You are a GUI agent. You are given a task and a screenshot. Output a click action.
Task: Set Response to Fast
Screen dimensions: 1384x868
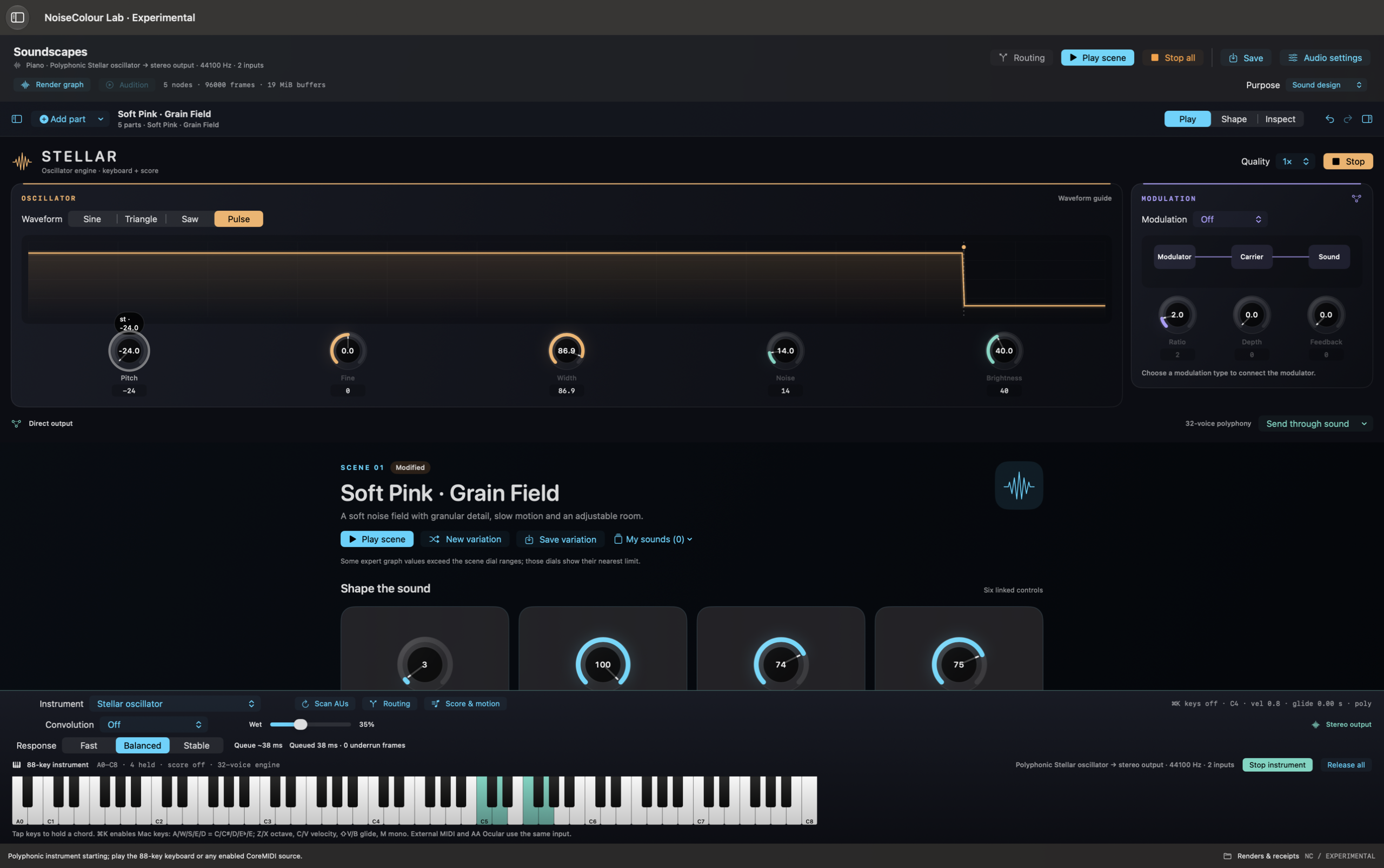point(89,745)
